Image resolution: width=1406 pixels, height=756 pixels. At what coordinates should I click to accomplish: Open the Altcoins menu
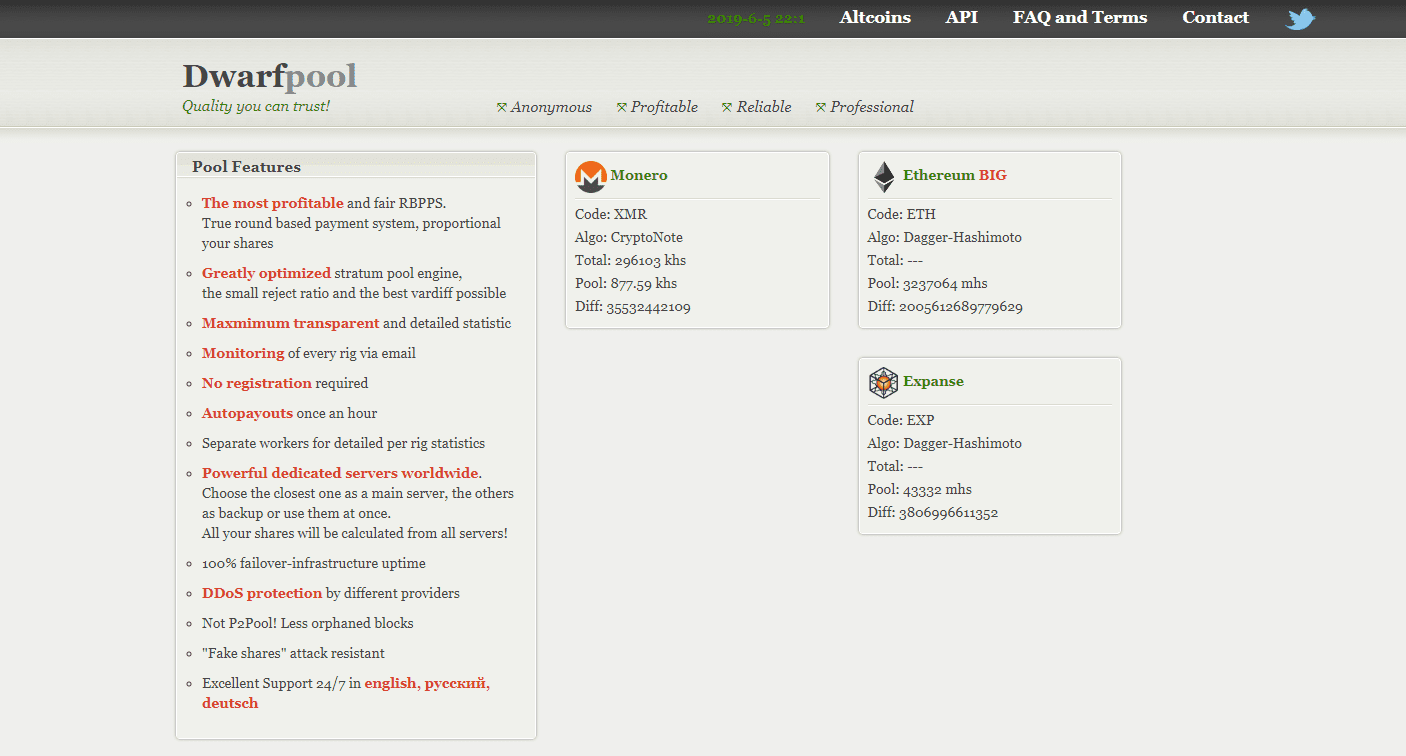[875, 18]
